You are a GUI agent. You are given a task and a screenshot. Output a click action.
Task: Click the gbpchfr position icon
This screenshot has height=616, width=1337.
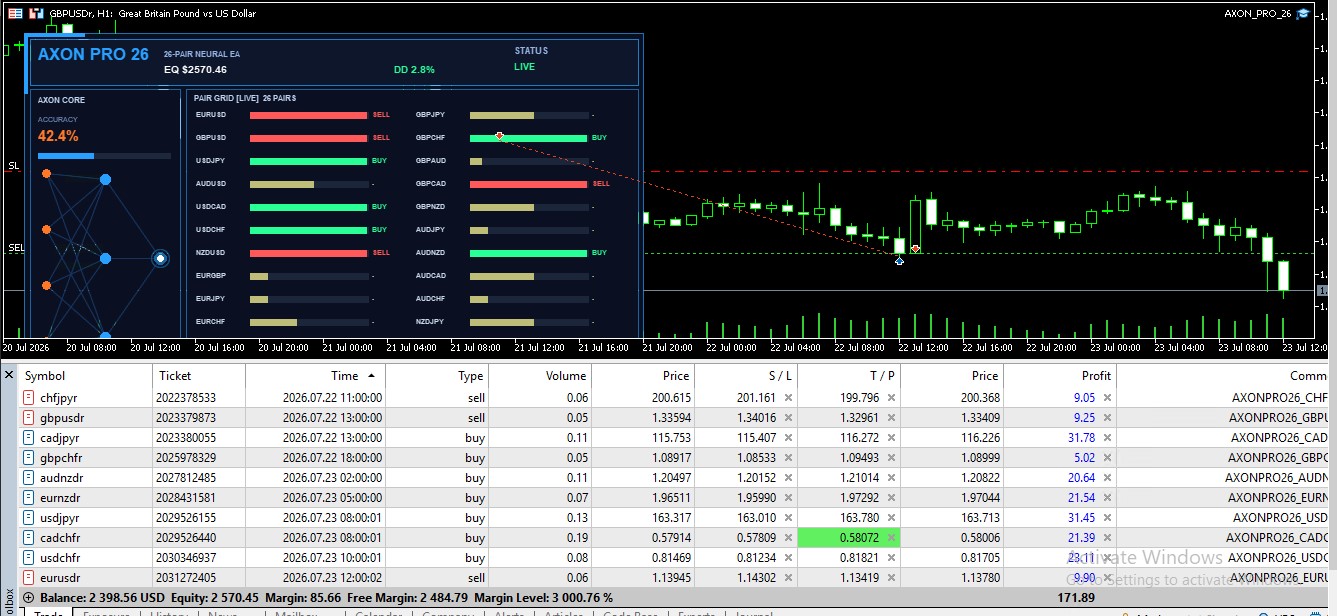click(29, 458)
